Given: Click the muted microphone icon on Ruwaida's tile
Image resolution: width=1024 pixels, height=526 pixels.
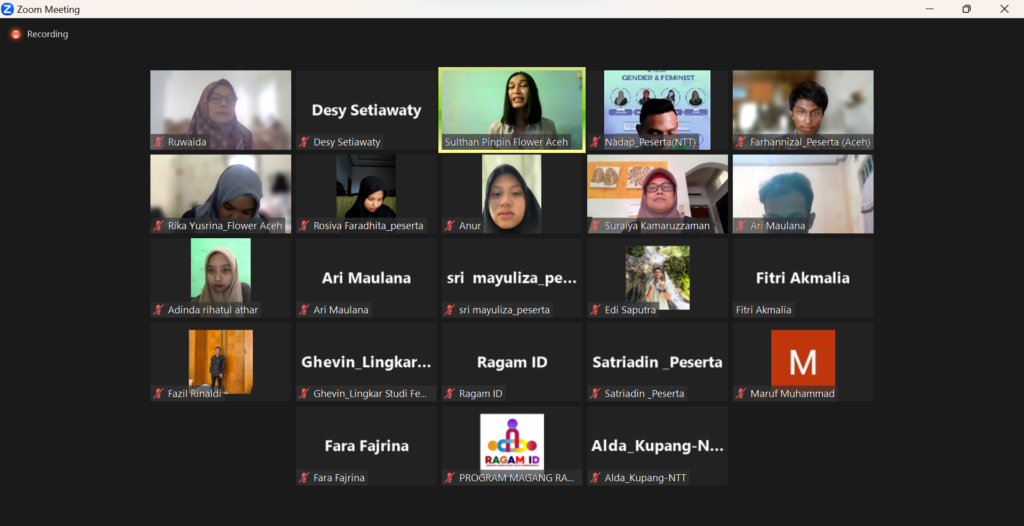Looking at the screenshot, I should click(x=159, y=142).
